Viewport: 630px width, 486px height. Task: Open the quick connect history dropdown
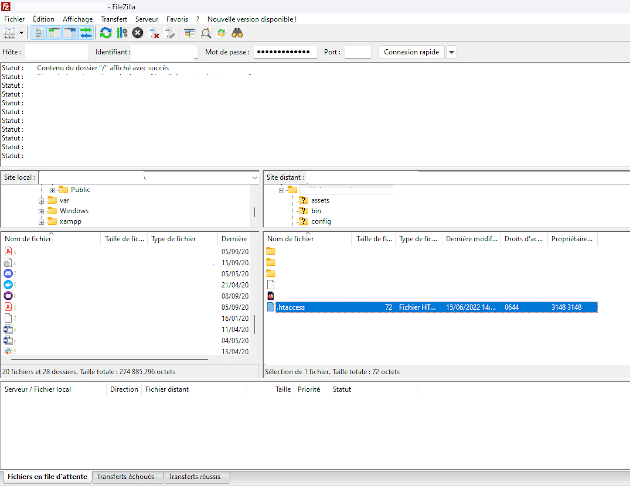click(x=452, y=52)
